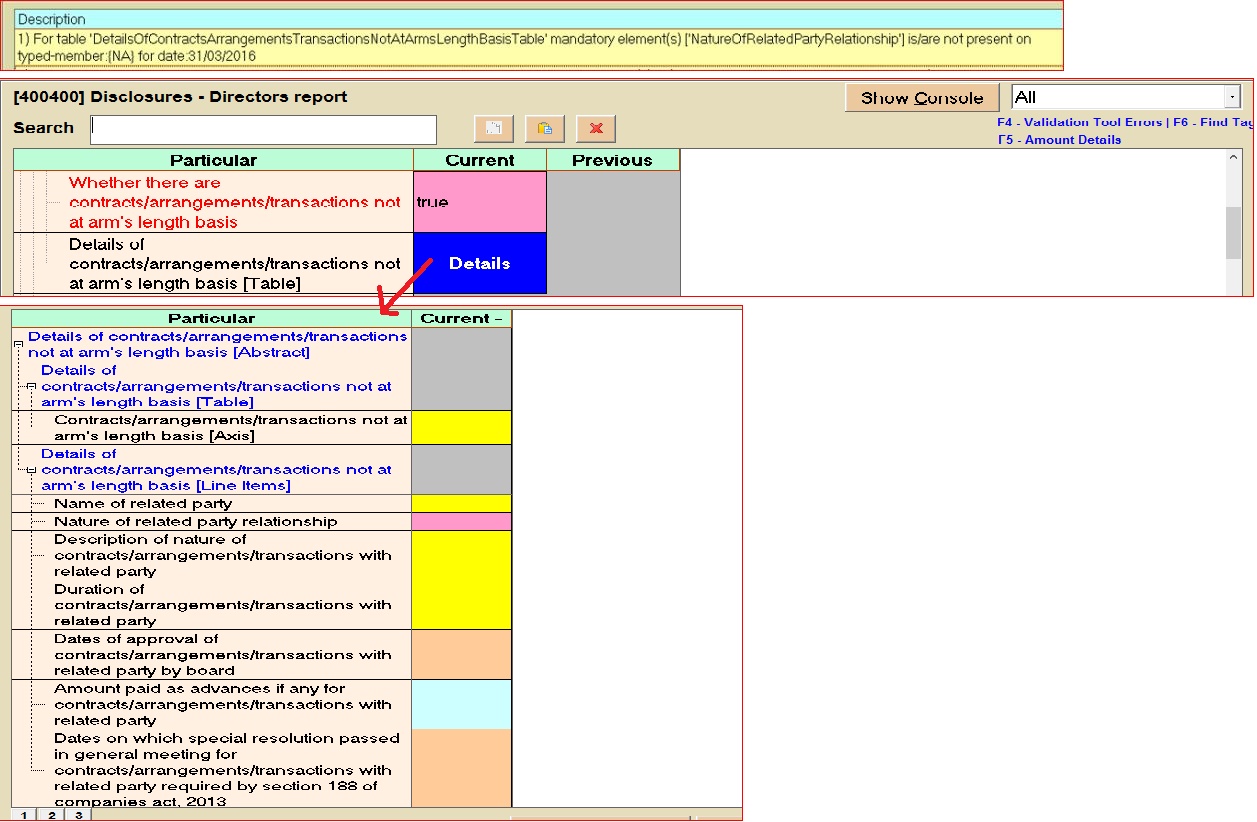Click light blue Amount paid as advances cell
Screen dimensions: 1257x822
(x=461, y=705)
